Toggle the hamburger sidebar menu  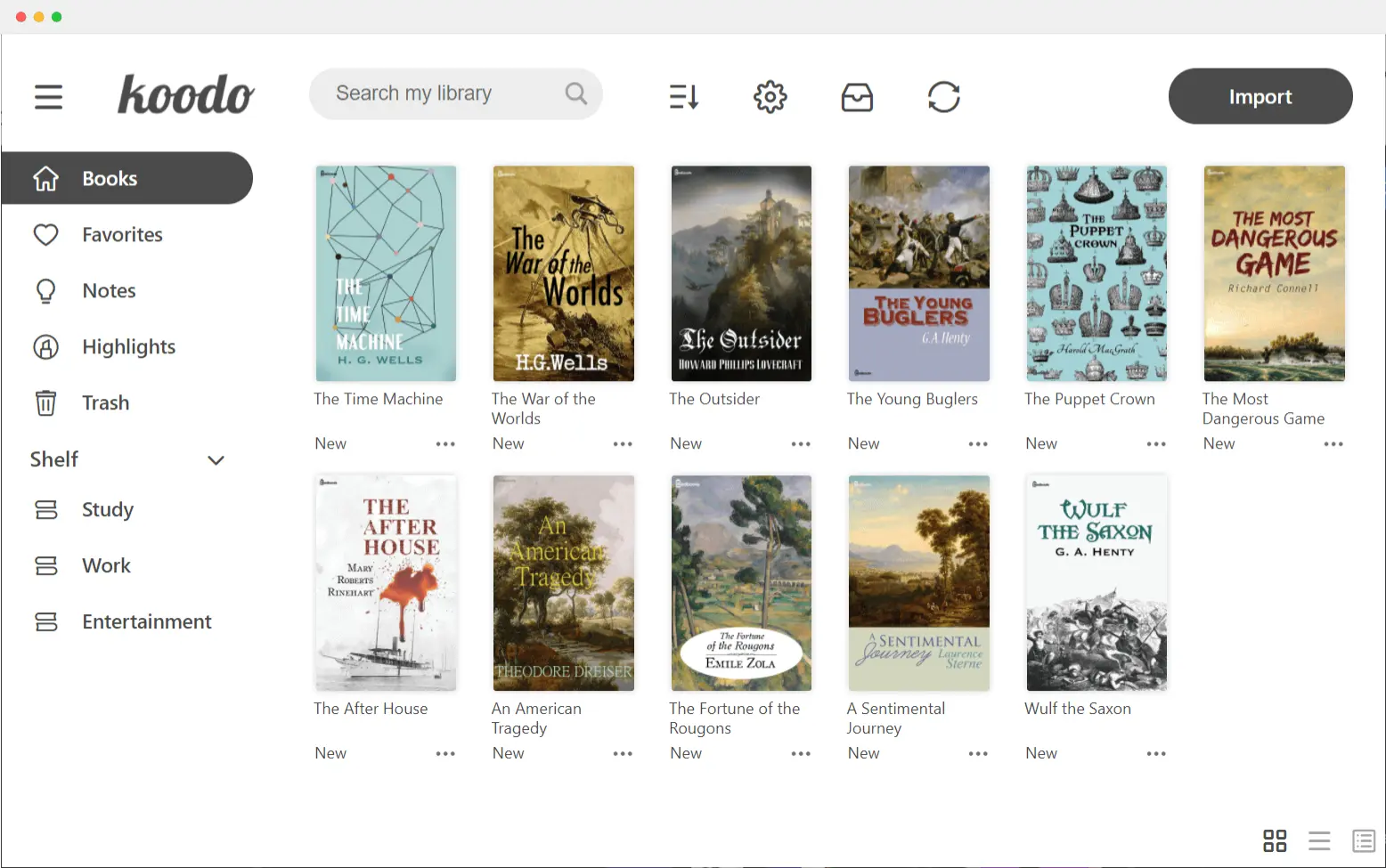point(49,96)
